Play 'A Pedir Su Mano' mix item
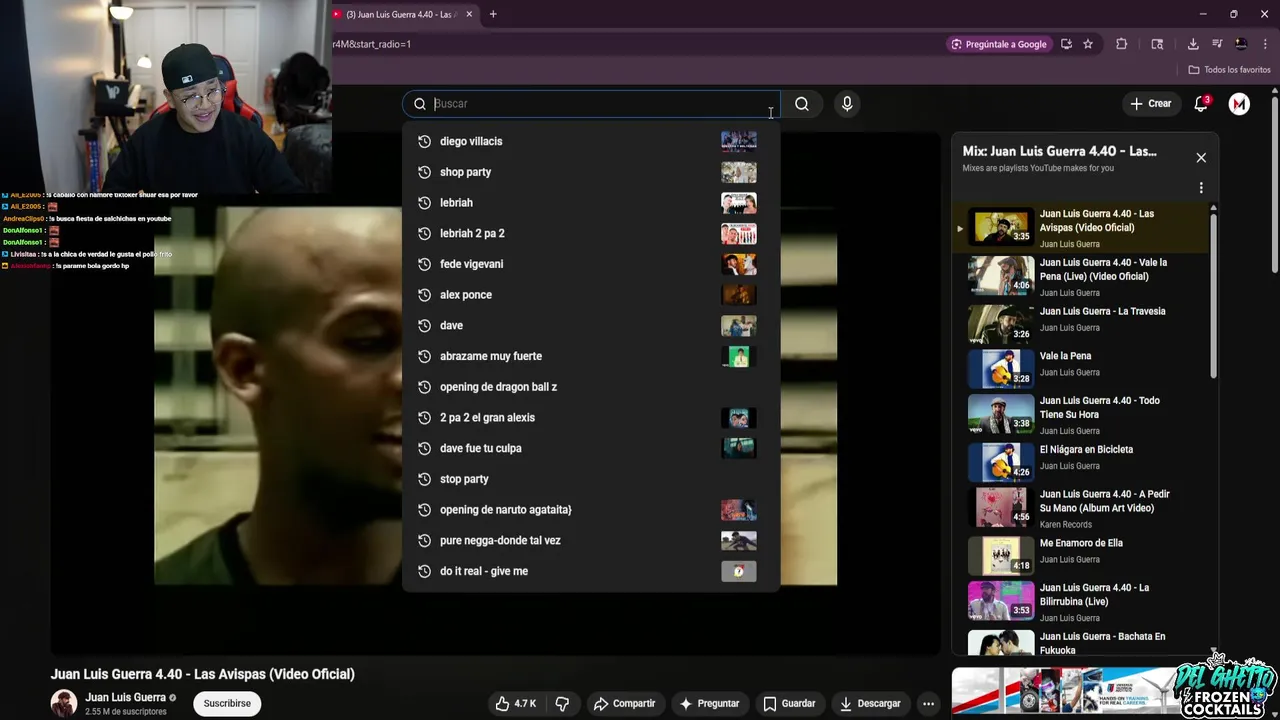 pyautogui.click(x=1080, y=507)
